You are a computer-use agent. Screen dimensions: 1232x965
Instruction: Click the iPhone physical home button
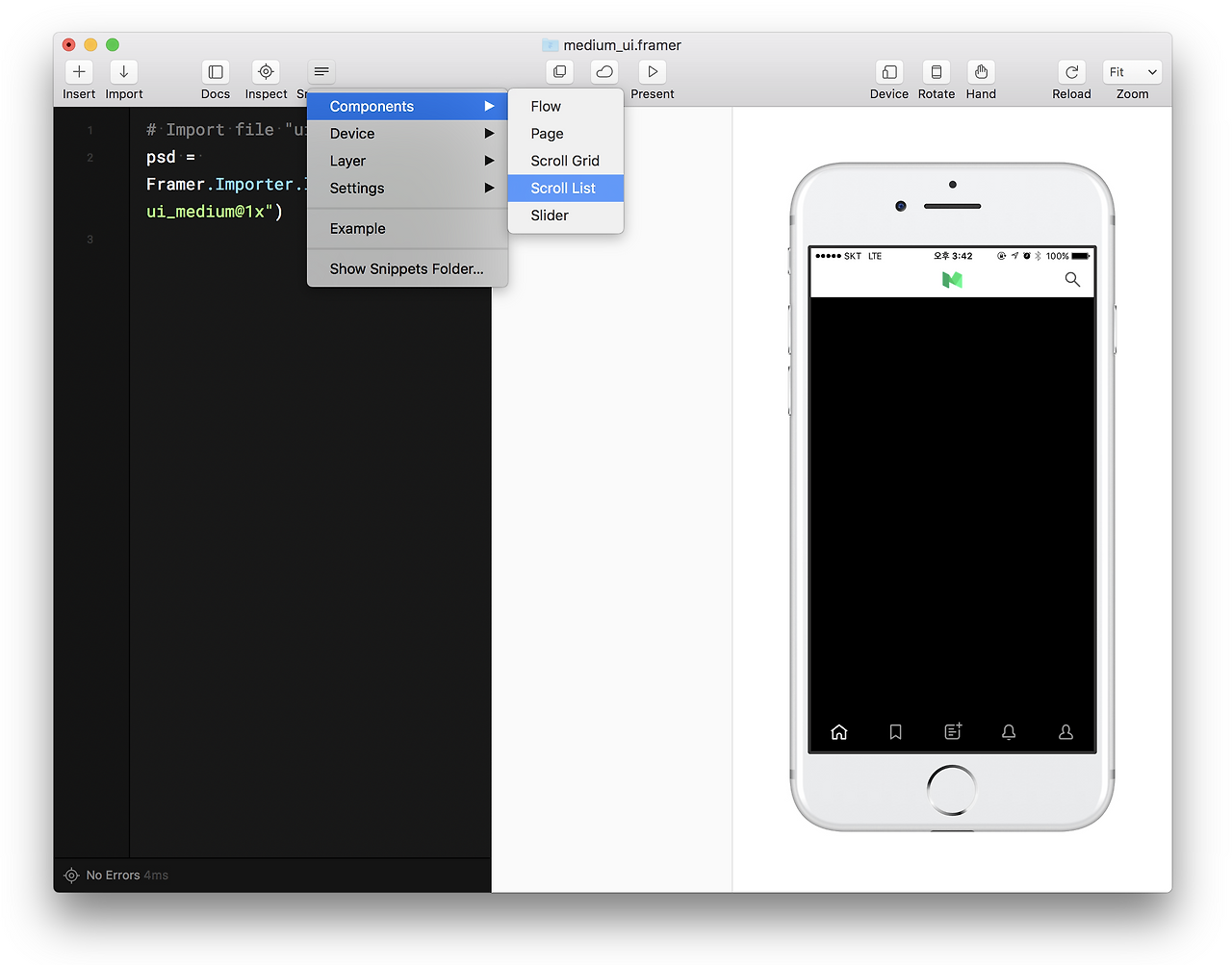coord(952,790)
